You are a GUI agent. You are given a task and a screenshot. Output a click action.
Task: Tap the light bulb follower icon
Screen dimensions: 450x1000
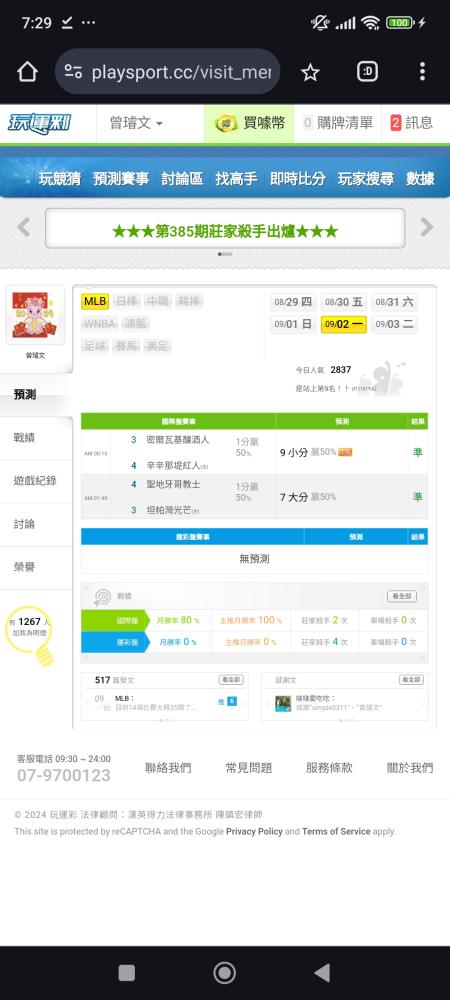click(29, 634)
